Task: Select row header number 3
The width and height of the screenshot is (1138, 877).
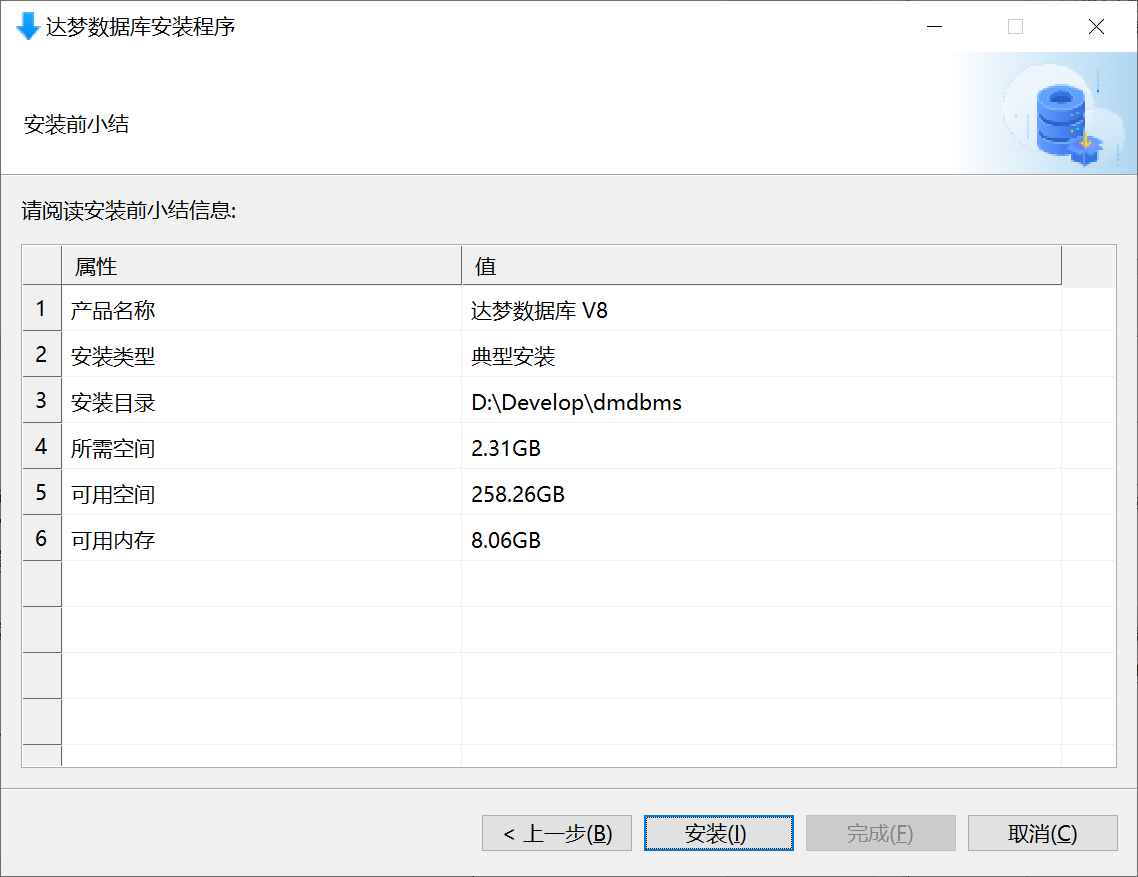Action: pyautogui.click(x=41, y=400)
